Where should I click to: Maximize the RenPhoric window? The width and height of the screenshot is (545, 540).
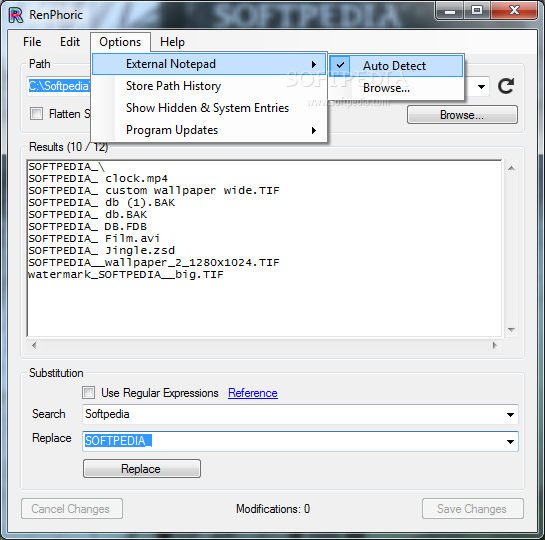pos(477,11)
